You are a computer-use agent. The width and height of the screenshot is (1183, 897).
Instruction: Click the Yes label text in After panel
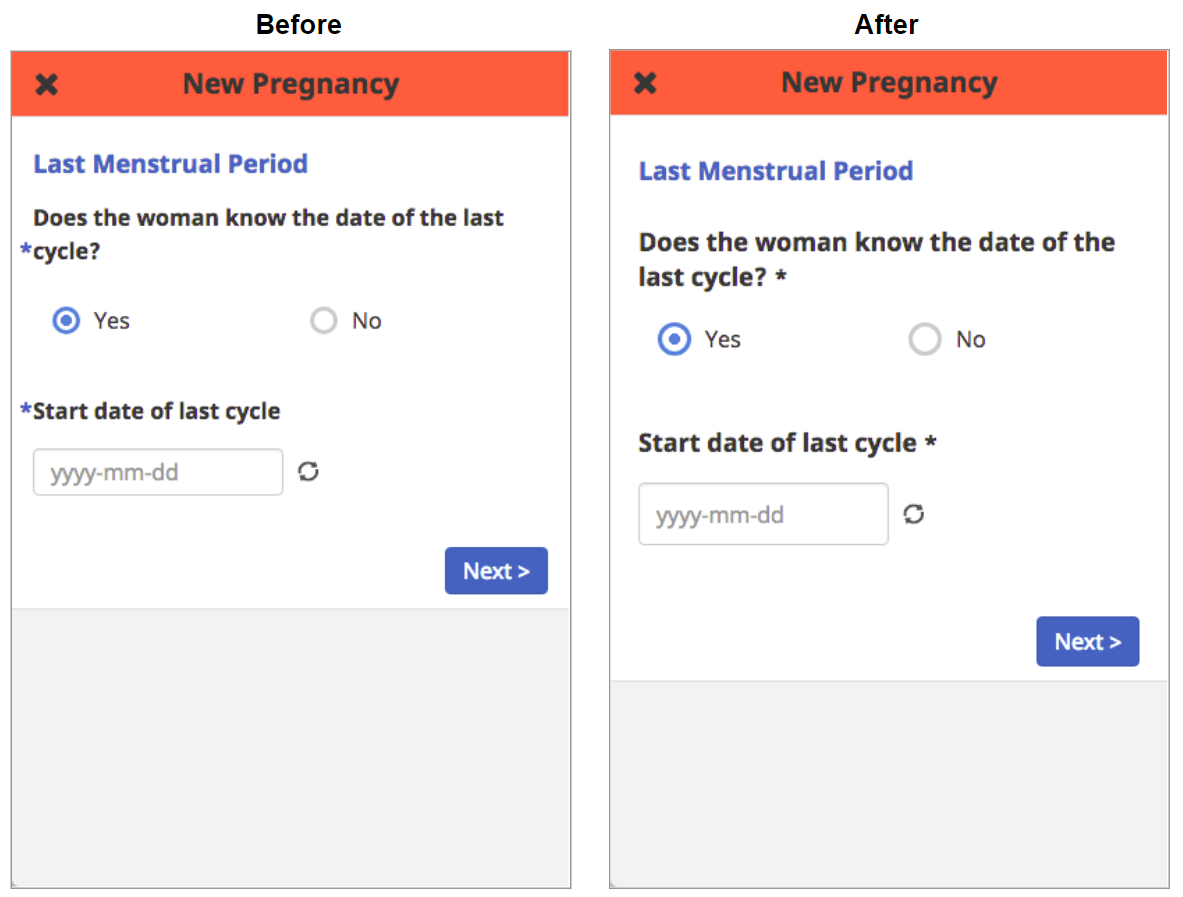click(722, 339)
